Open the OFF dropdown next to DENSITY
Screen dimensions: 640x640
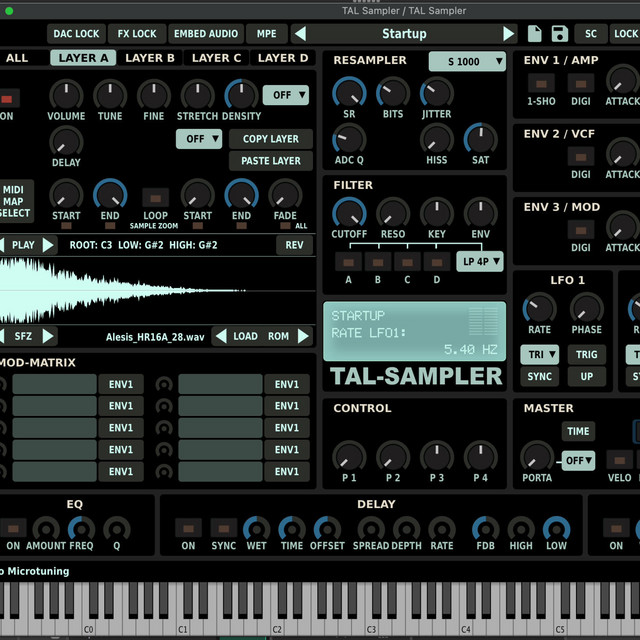286,95
